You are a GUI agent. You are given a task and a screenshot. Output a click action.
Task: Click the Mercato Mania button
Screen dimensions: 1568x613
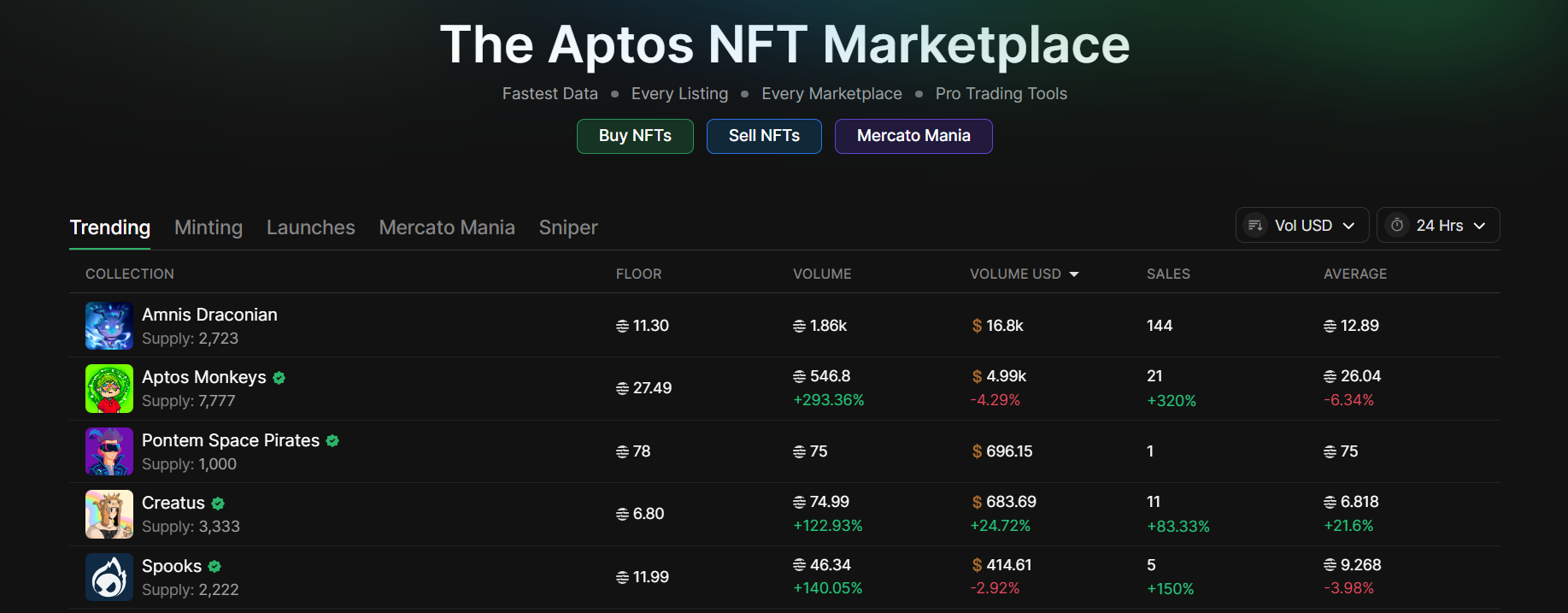(x=913, y=136)
